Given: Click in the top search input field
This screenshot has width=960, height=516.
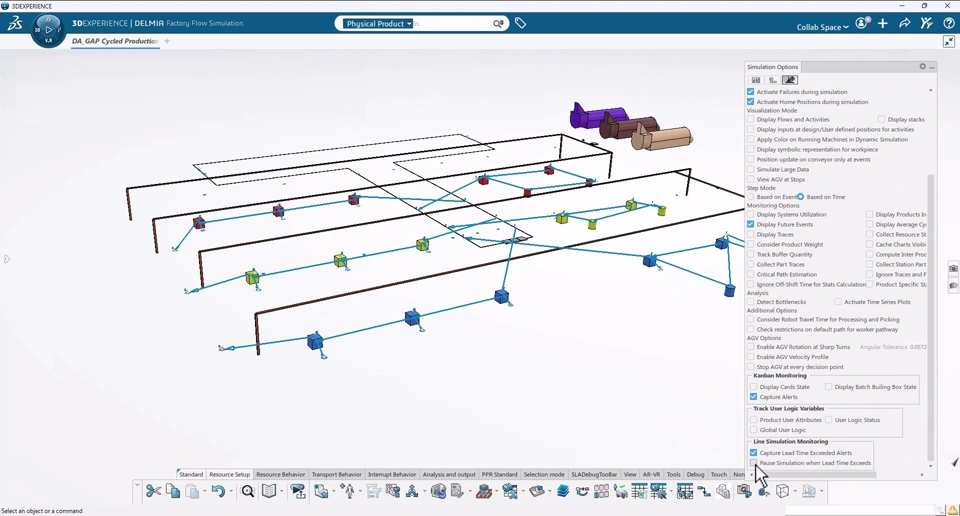Looking at the screenshot, I should [x=452, y=23].
